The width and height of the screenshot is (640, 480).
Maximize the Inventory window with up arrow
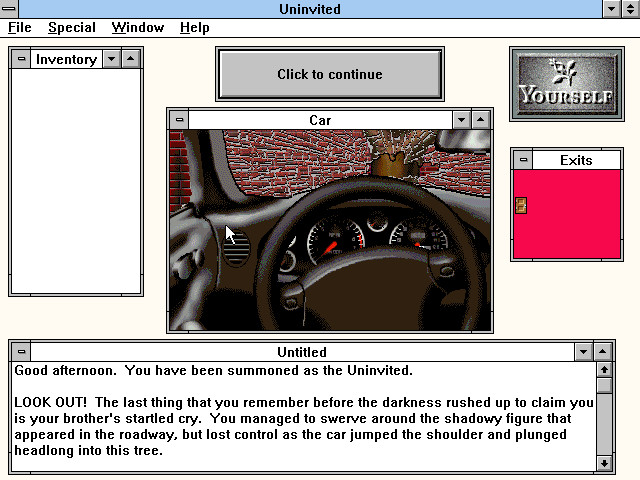point(131,59)
